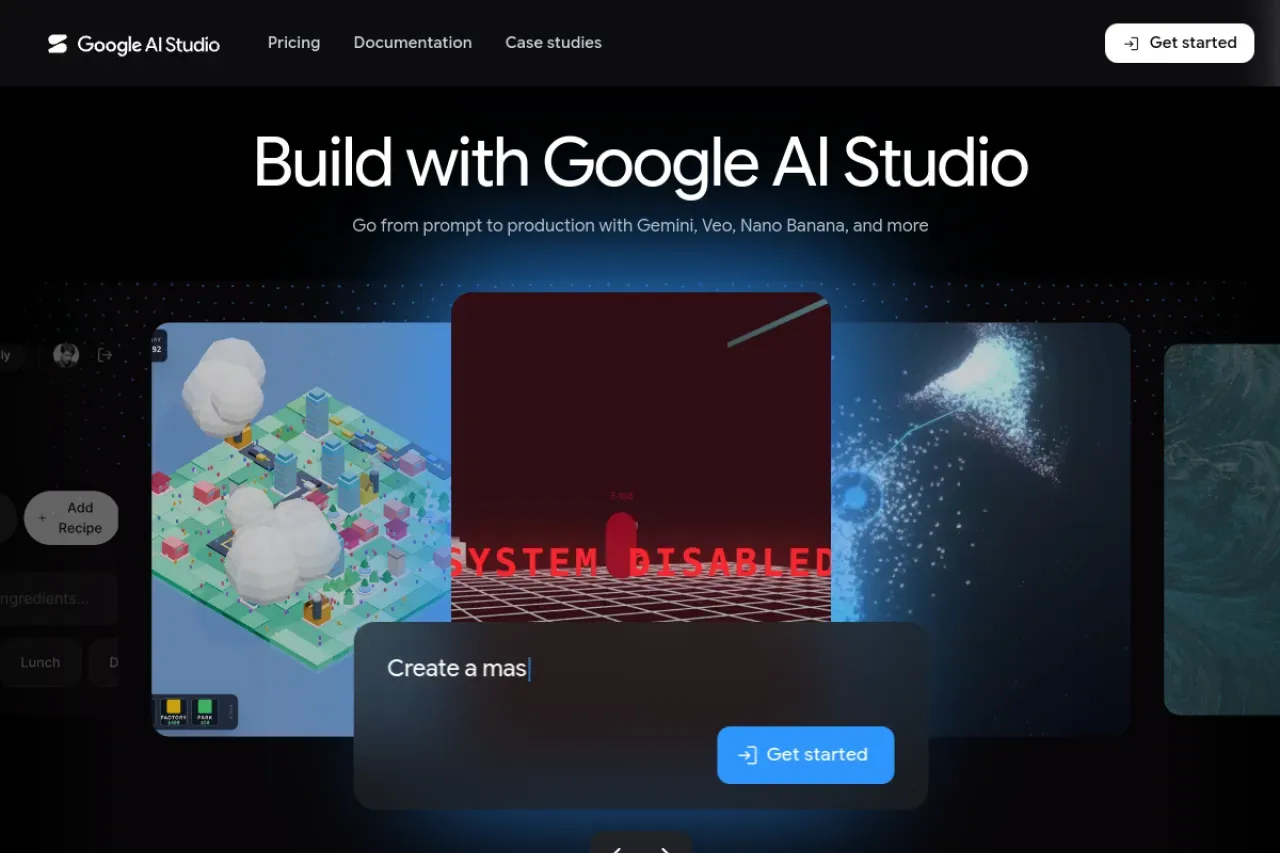
Task: Click the headline Build with Google AI Studio
Action: click(640, 163)
